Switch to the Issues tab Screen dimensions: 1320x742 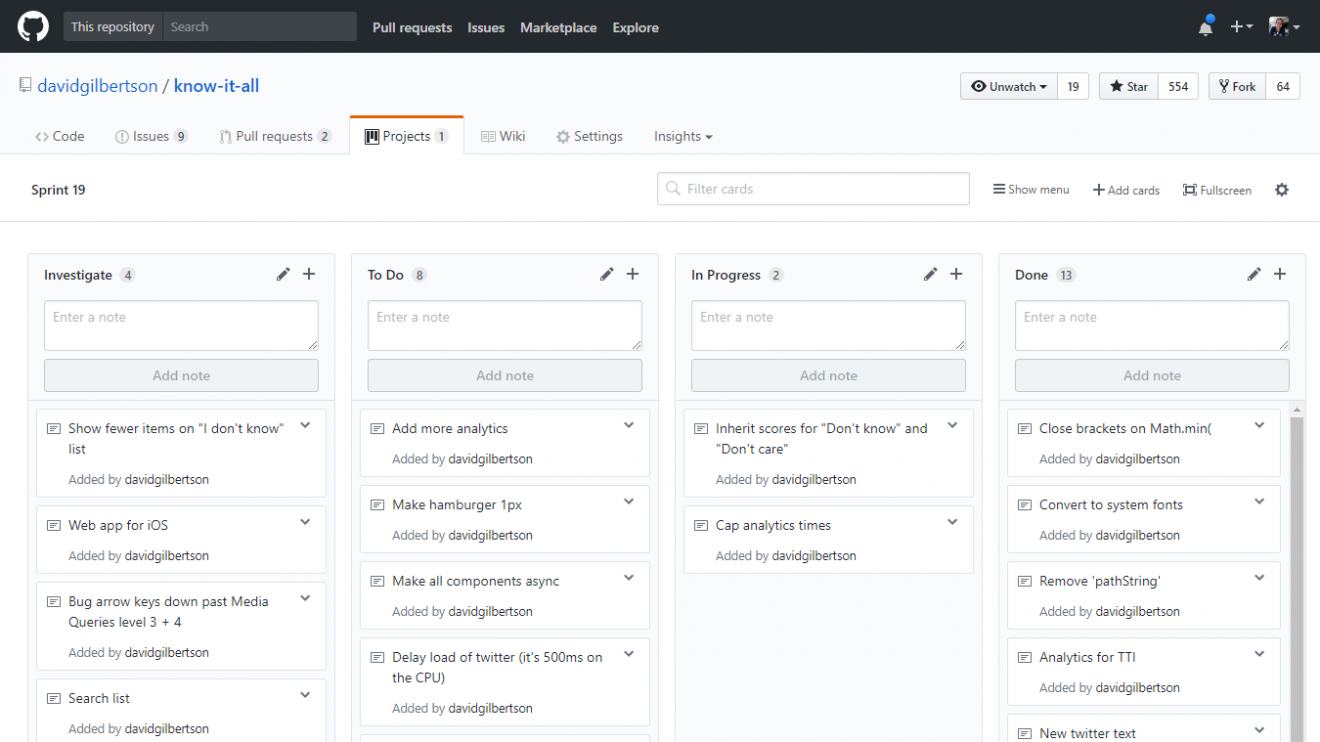[151, 136]
